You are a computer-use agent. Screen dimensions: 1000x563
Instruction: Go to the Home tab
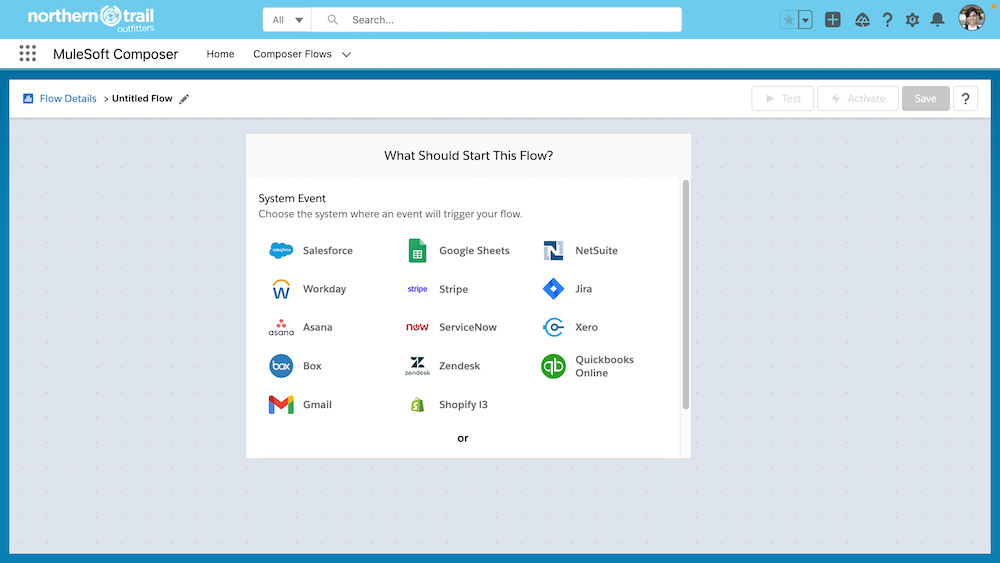(220, 54)
